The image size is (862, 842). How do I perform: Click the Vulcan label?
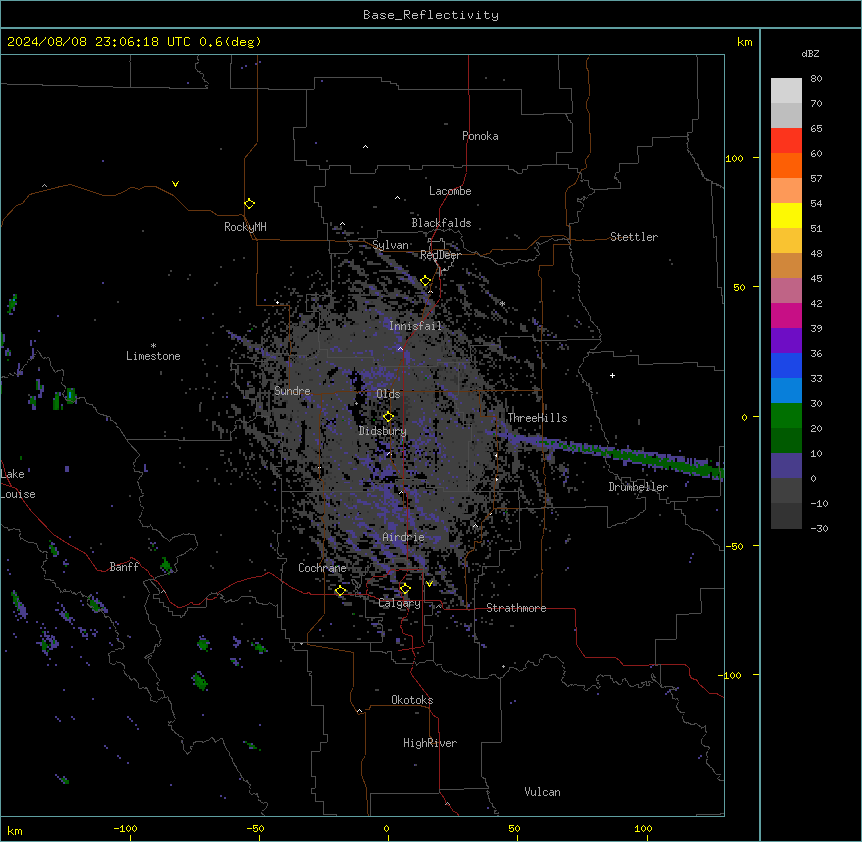(543, 792)
